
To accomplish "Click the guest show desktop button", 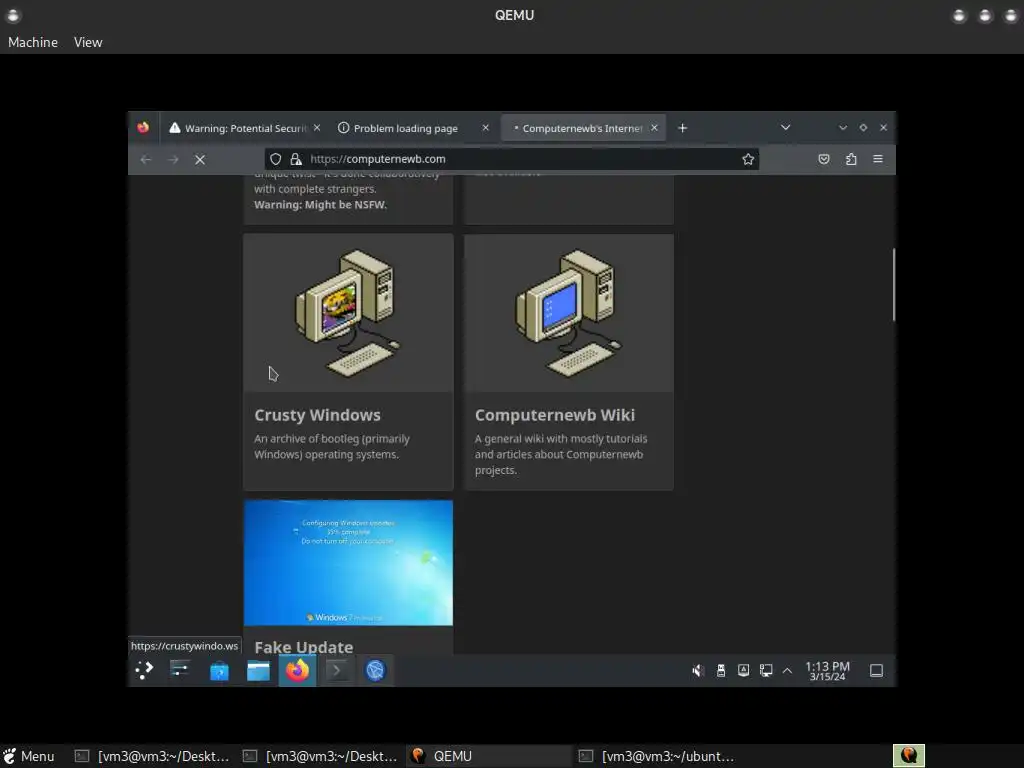I will point(876,671).
